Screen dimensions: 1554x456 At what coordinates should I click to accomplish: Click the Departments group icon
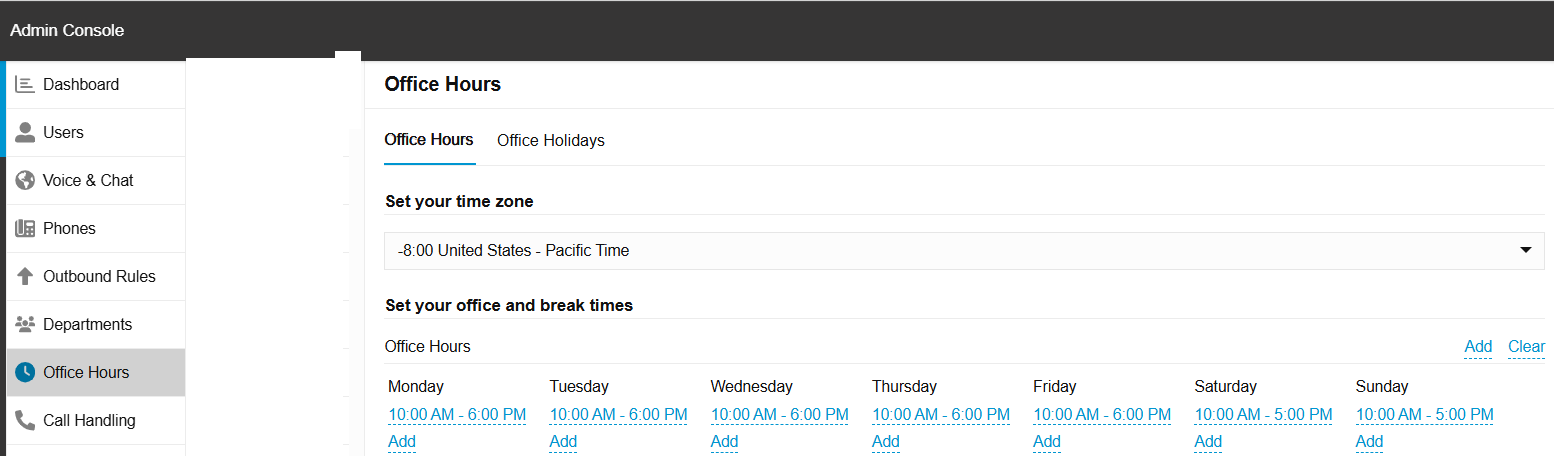click(x=25, y=325)
